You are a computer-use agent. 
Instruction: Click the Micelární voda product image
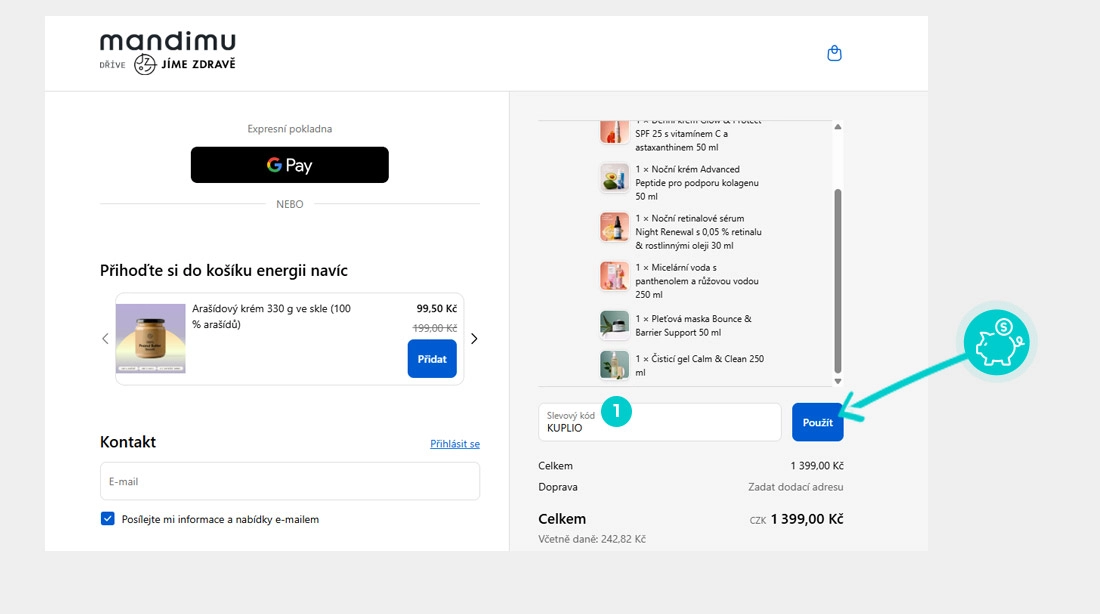[x=614, y=276]
